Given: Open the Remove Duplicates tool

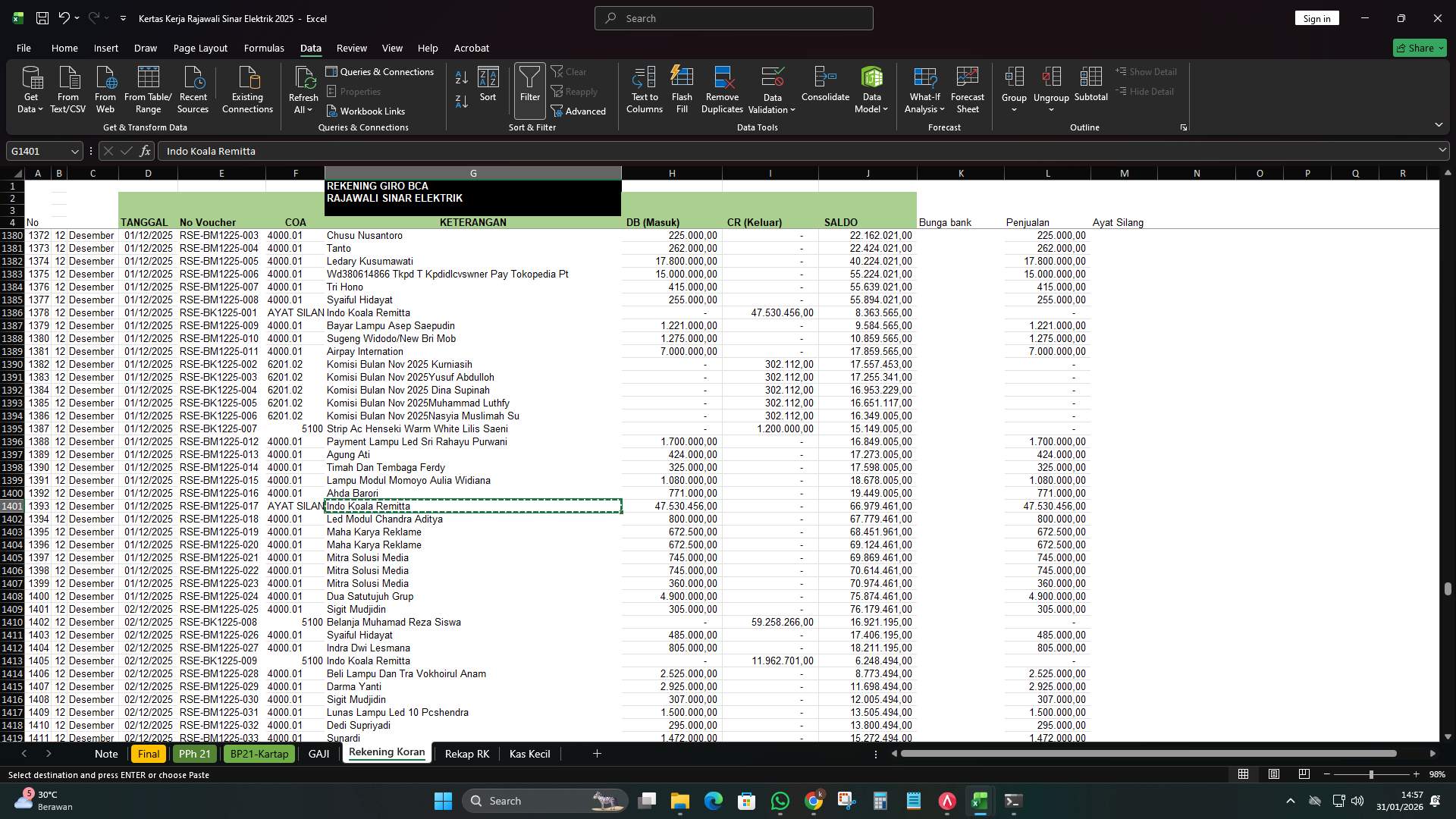Looking at the screenshot, I should pos(721,87).
